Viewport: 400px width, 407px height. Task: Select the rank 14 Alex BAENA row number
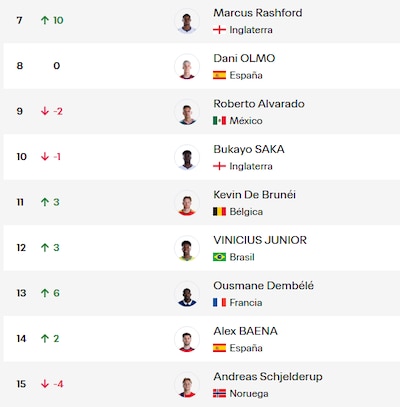point(21,339)
